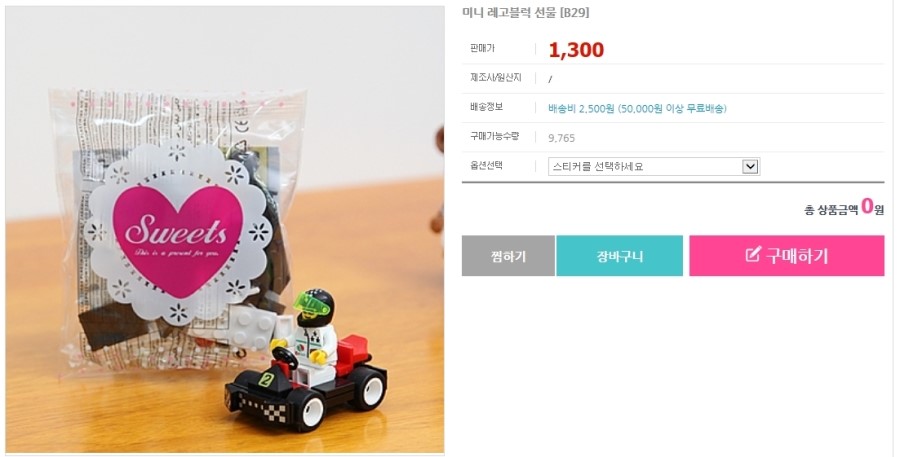Click the gray 찜하기 wishlist button

(x=508, y=255)
